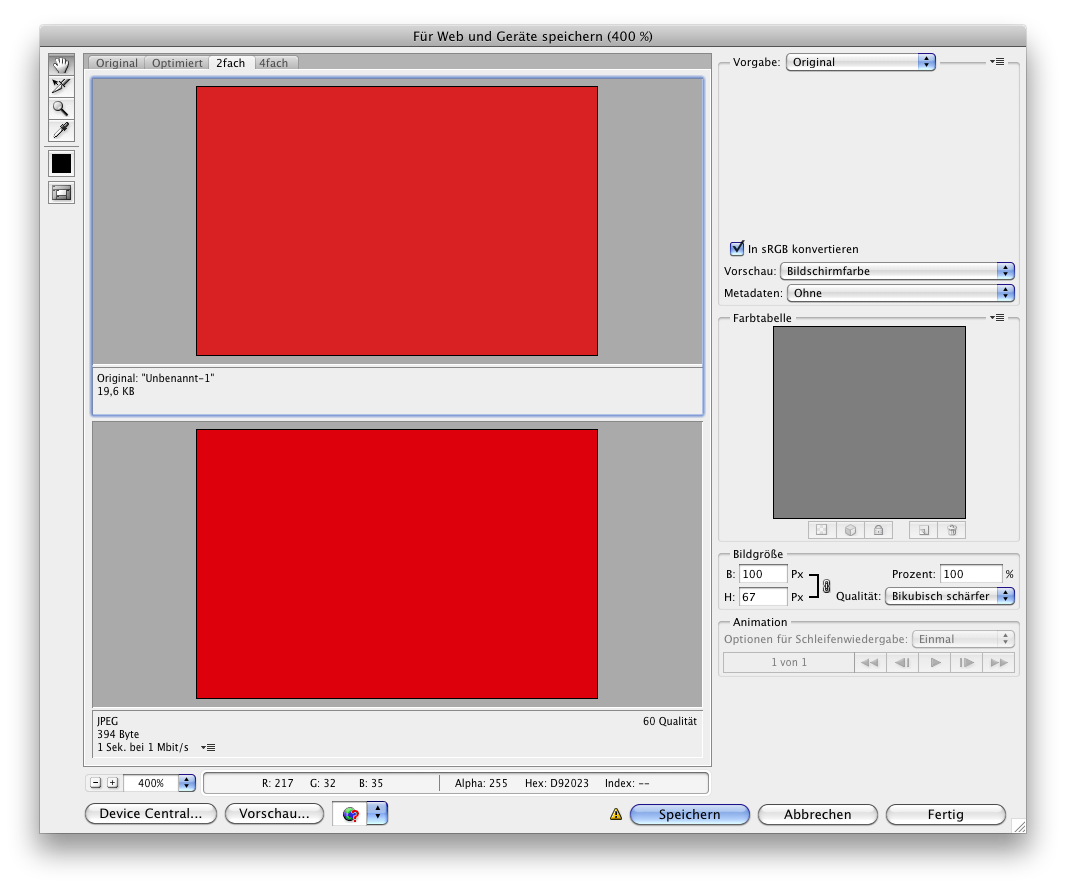
Task: Click the B width input field
Action: tap(763, 574)
